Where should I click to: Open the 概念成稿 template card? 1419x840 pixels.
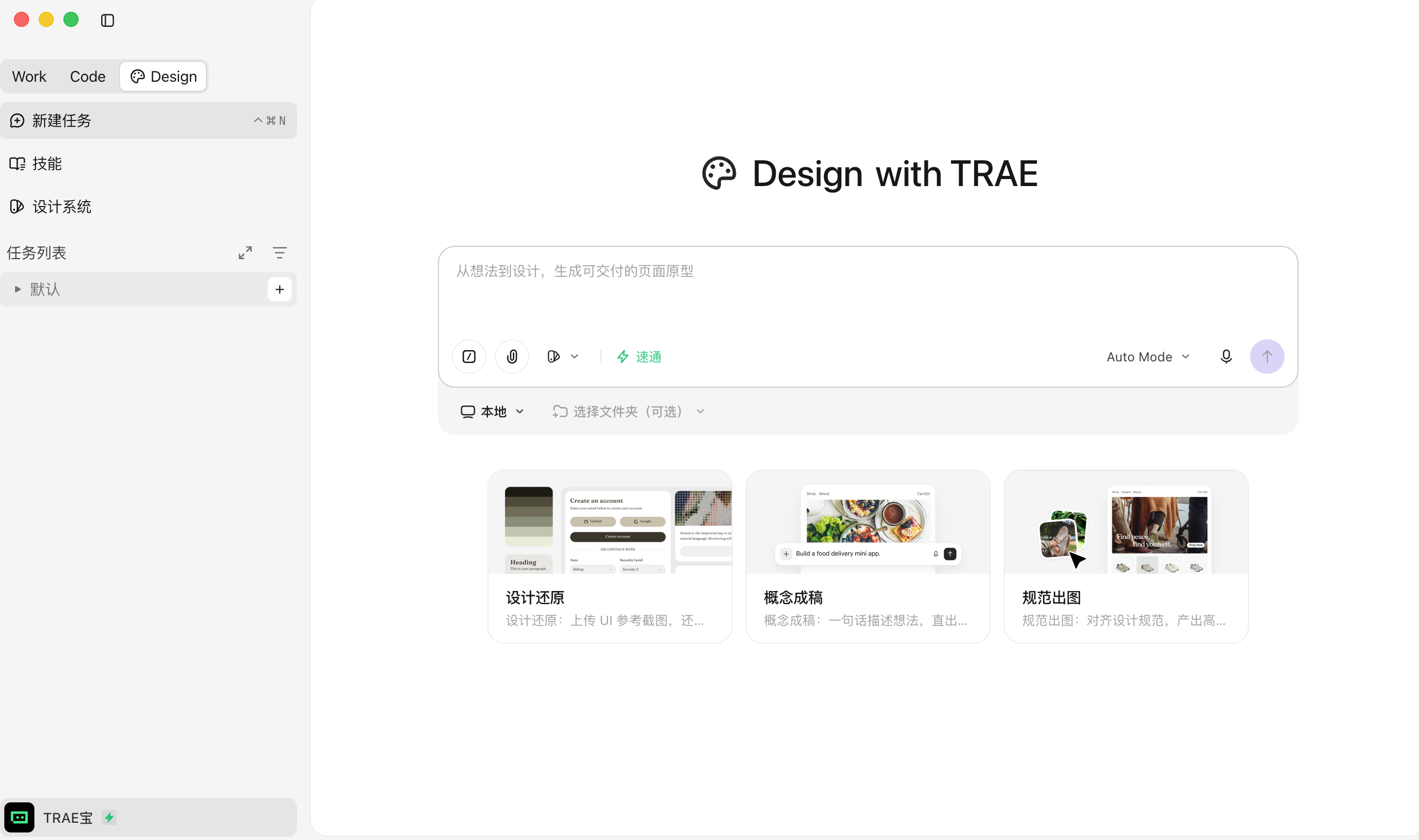(x=868, y=557)
